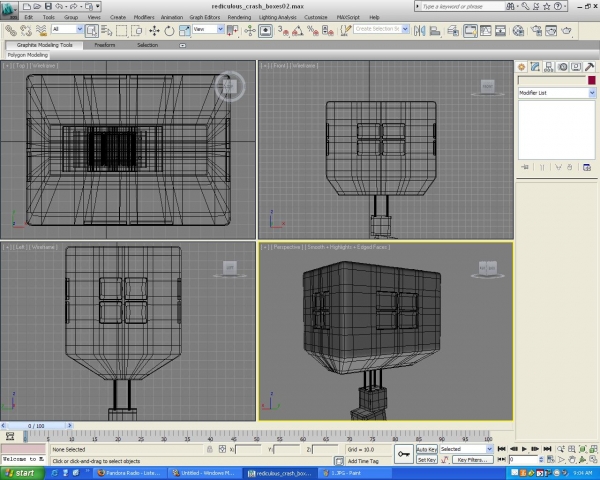
Task: Activate the Select and Rotate tool
Action: coord(169,31)
